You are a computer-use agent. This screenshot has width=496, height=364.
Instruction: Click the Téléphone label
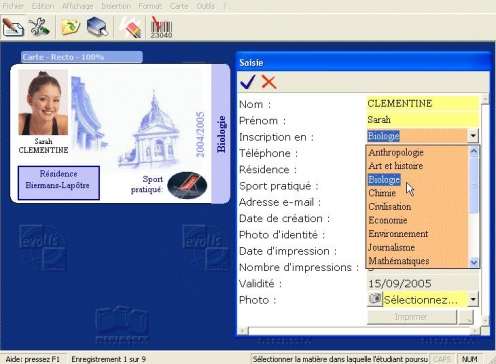(268, 153)
